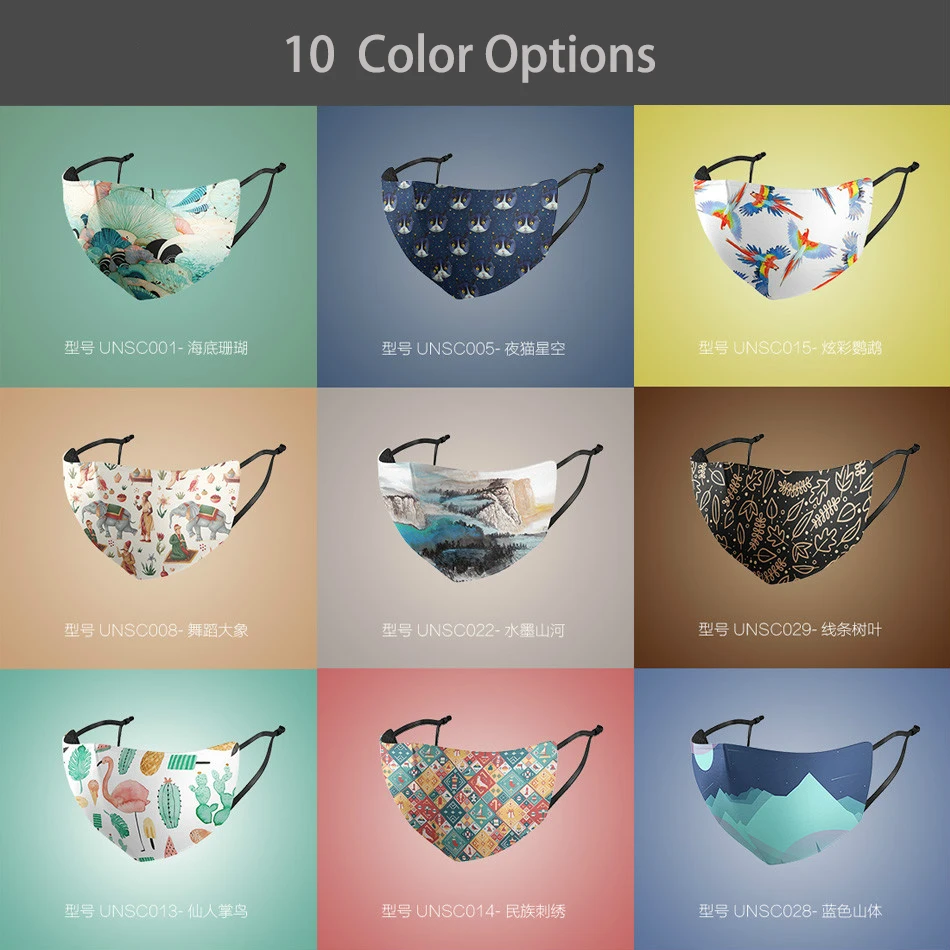Click the 10 Color Options heading

[470, 55]
